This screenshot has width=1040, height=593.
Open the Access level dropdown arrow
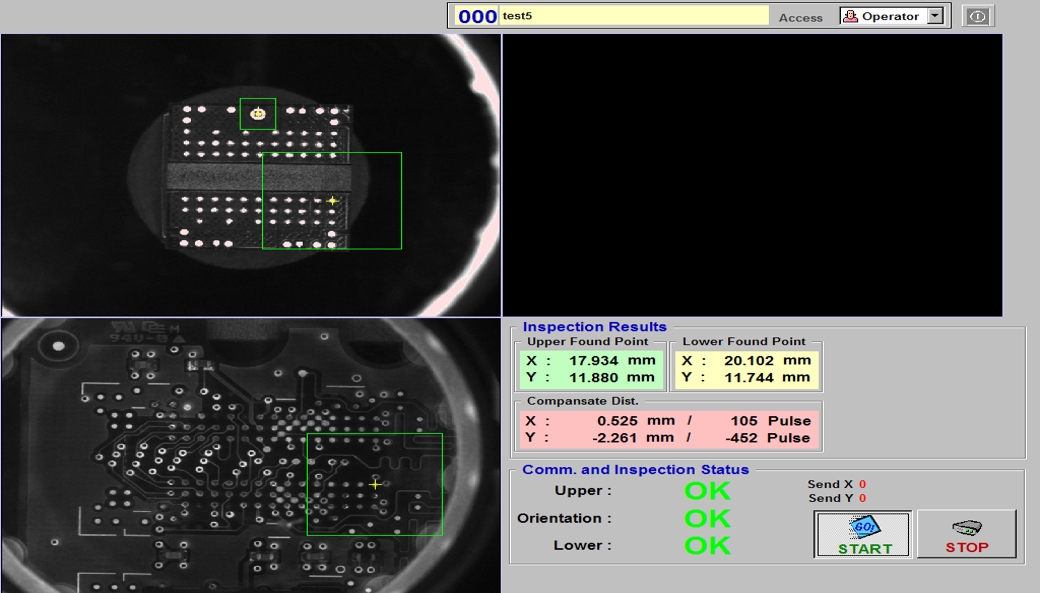(x=935, y=16)
